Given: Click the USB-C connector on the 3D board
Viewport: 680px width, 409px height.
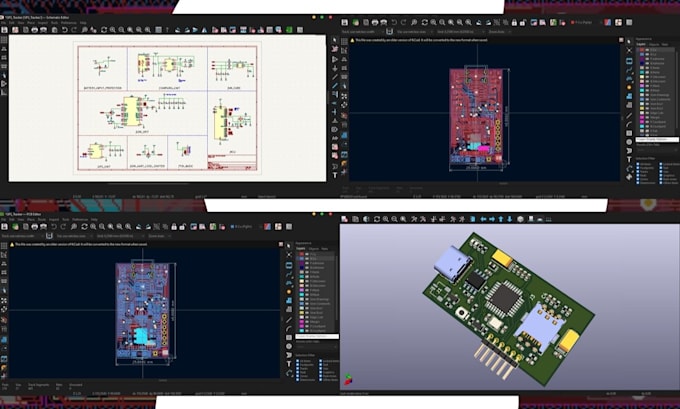Looking at the screenshot, I should tap(453, 263).
